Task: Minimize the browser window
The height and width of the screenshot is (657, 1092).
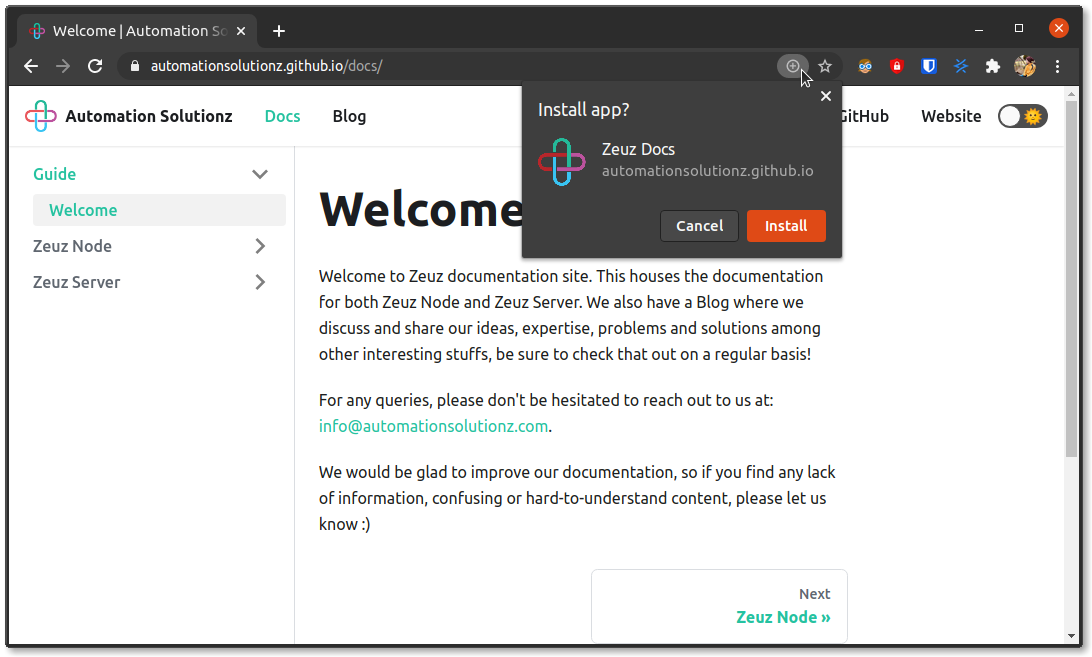Action: pos(979,29)
